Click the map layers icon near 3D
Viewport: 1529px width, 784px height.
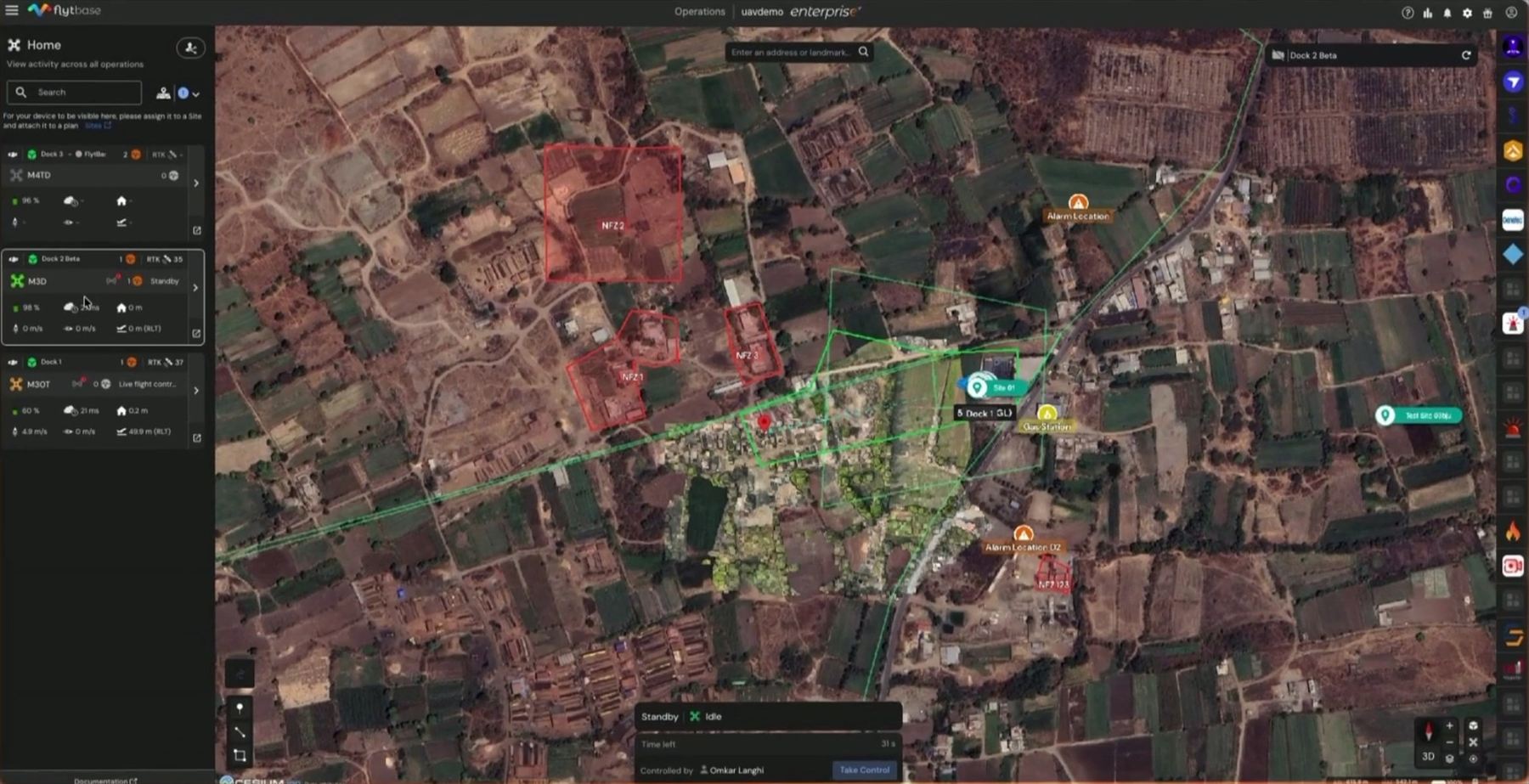click(1450, 759)
